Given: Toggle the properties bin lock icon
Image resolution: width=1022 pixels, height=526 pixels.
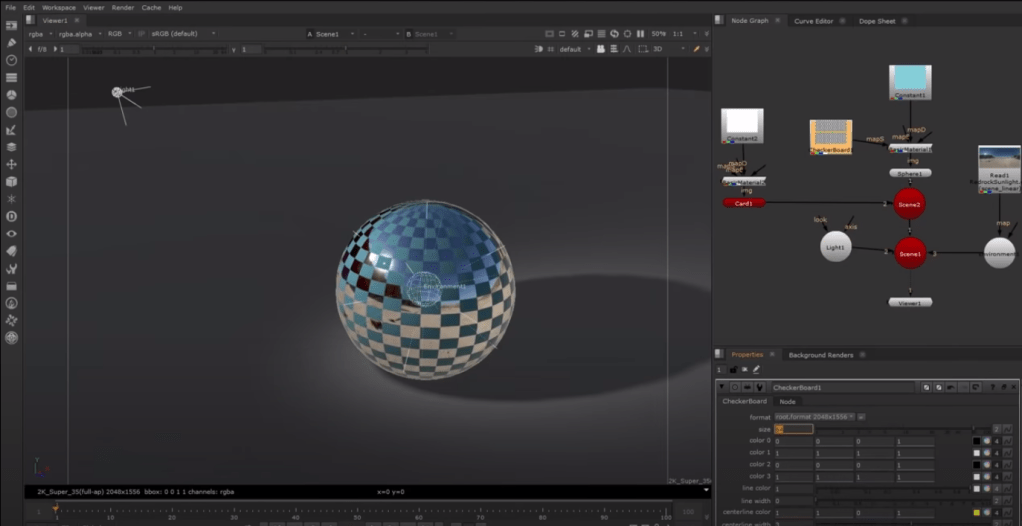Looking at the screenshot, I should click(731, 370).
